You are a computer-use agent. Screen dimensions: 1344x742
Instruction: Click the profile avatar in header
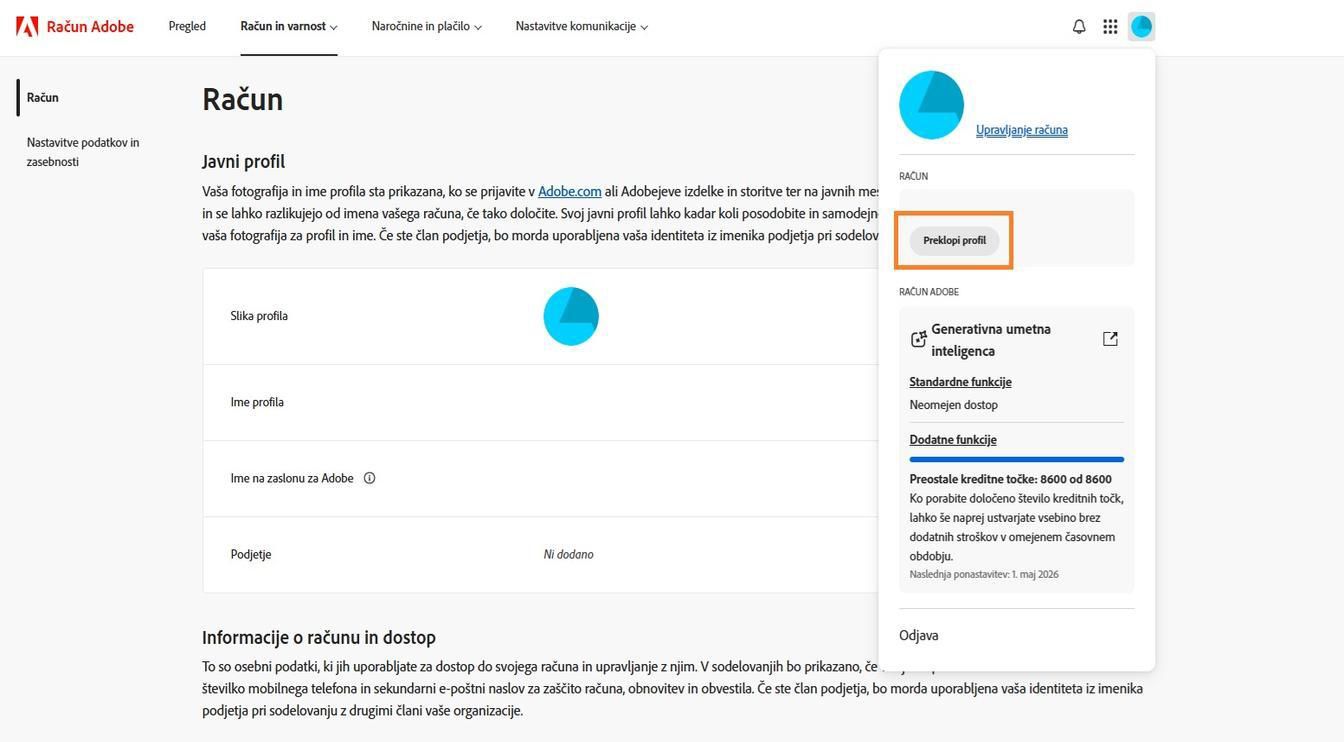[1141, 27]
